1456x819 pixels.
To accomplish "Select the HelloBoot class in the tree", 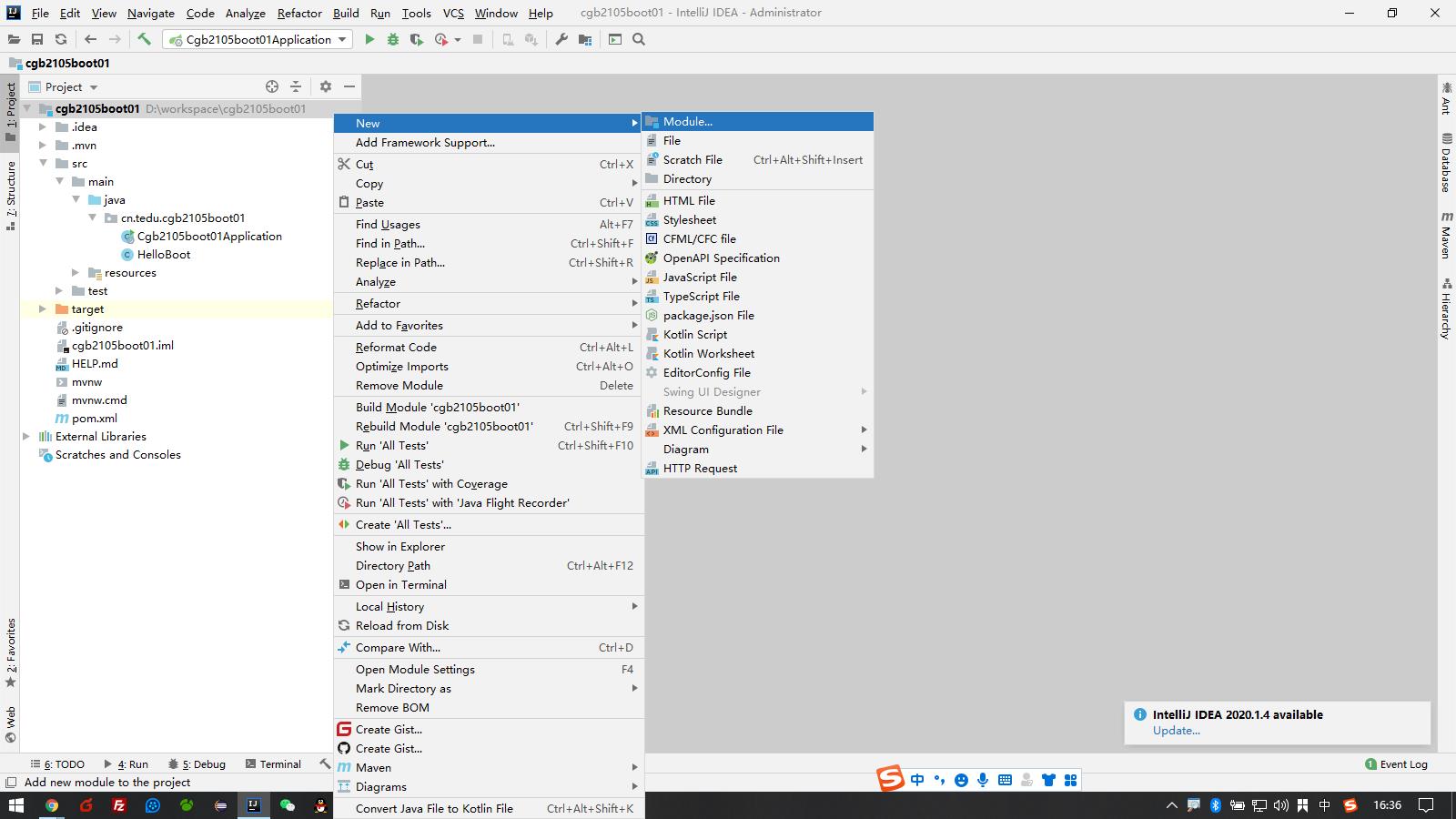I will click(164, 255).
